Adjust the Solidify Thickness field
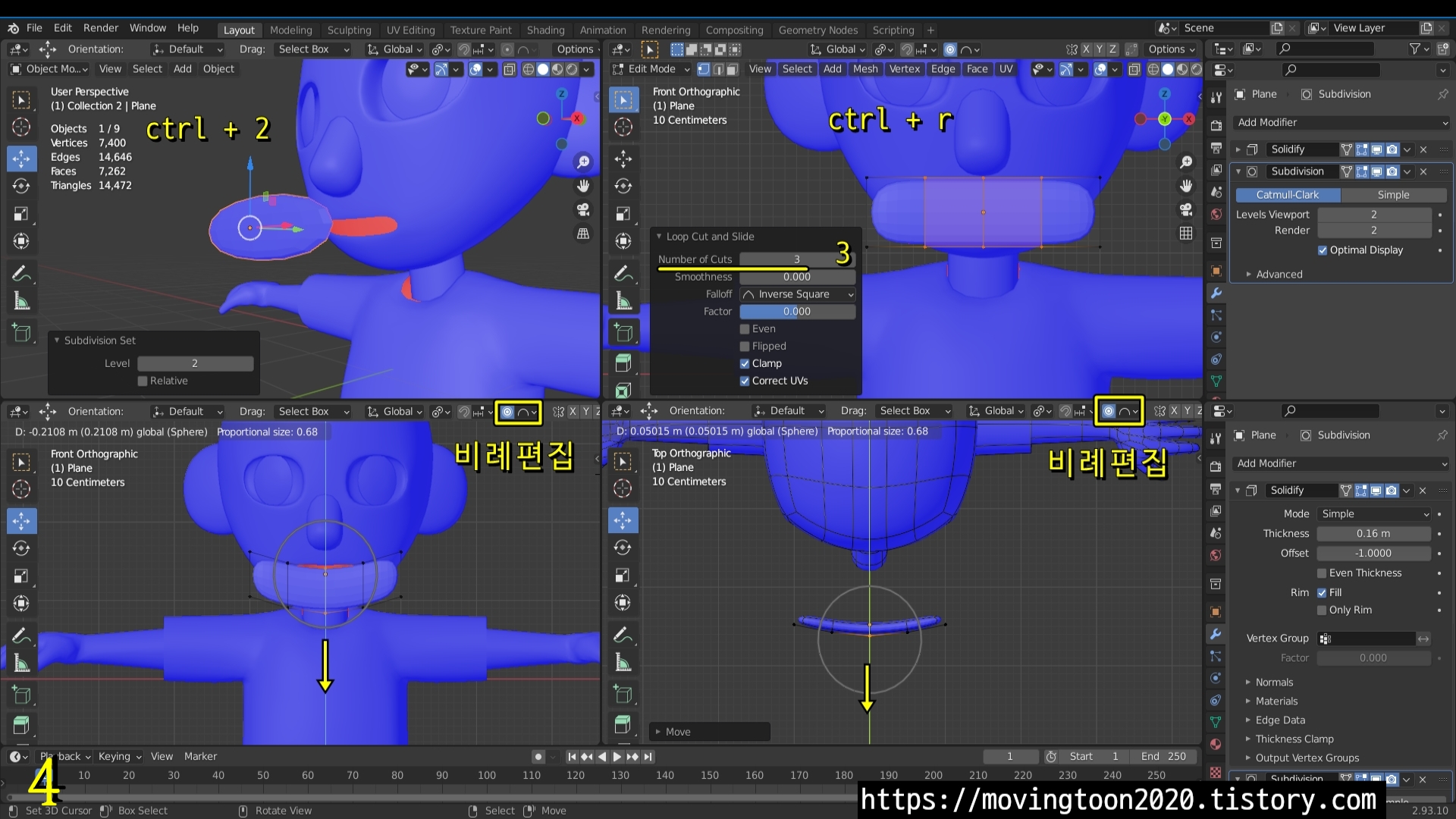This screenshot has height=819, width=1456. (x=1373, y=534)
